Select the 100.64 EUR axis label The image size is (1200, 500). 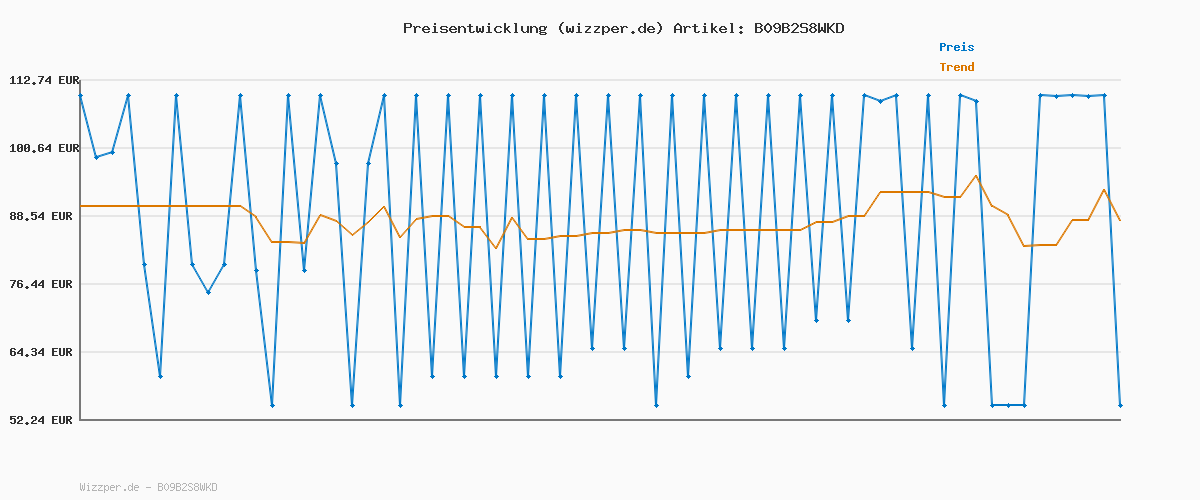click(x=43, y=148)
